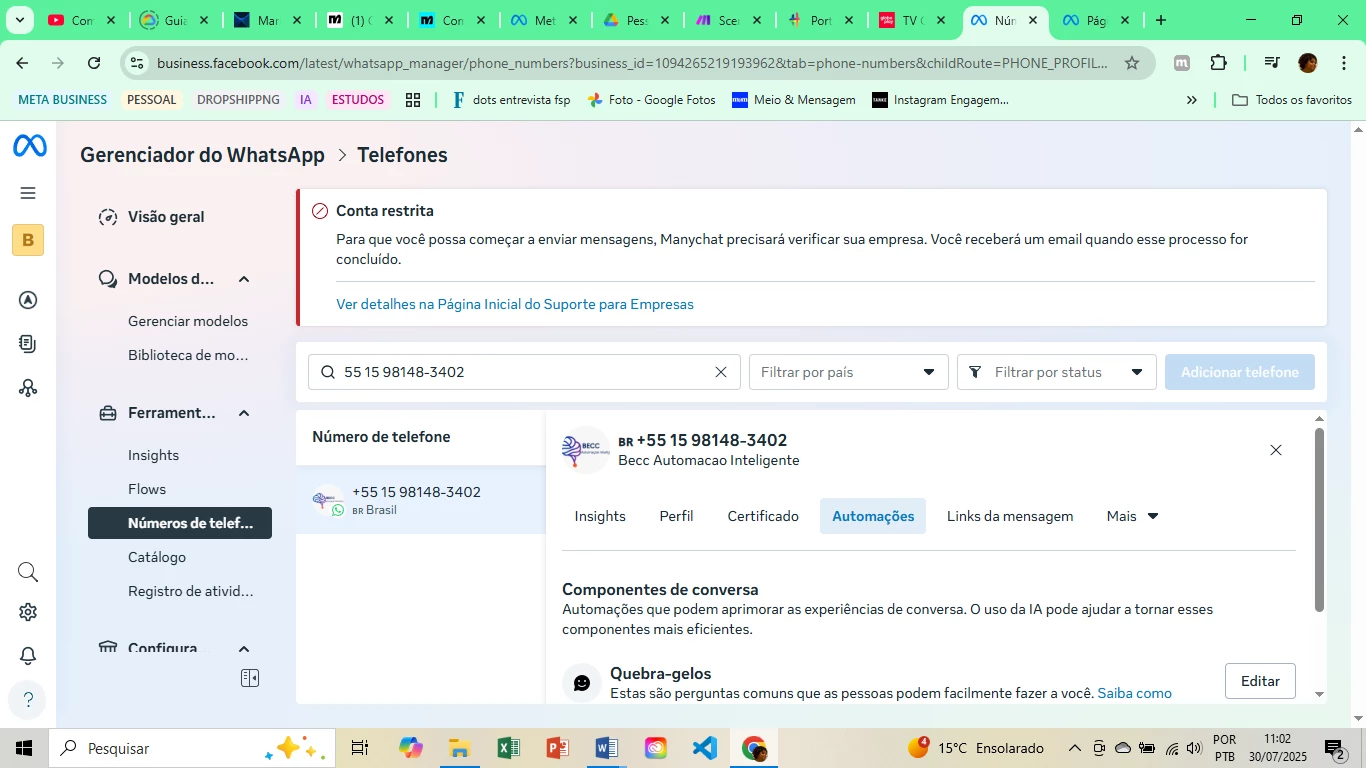Click the Meta logo icon
Screen dimensions: 1366x768
coord(29,146)
